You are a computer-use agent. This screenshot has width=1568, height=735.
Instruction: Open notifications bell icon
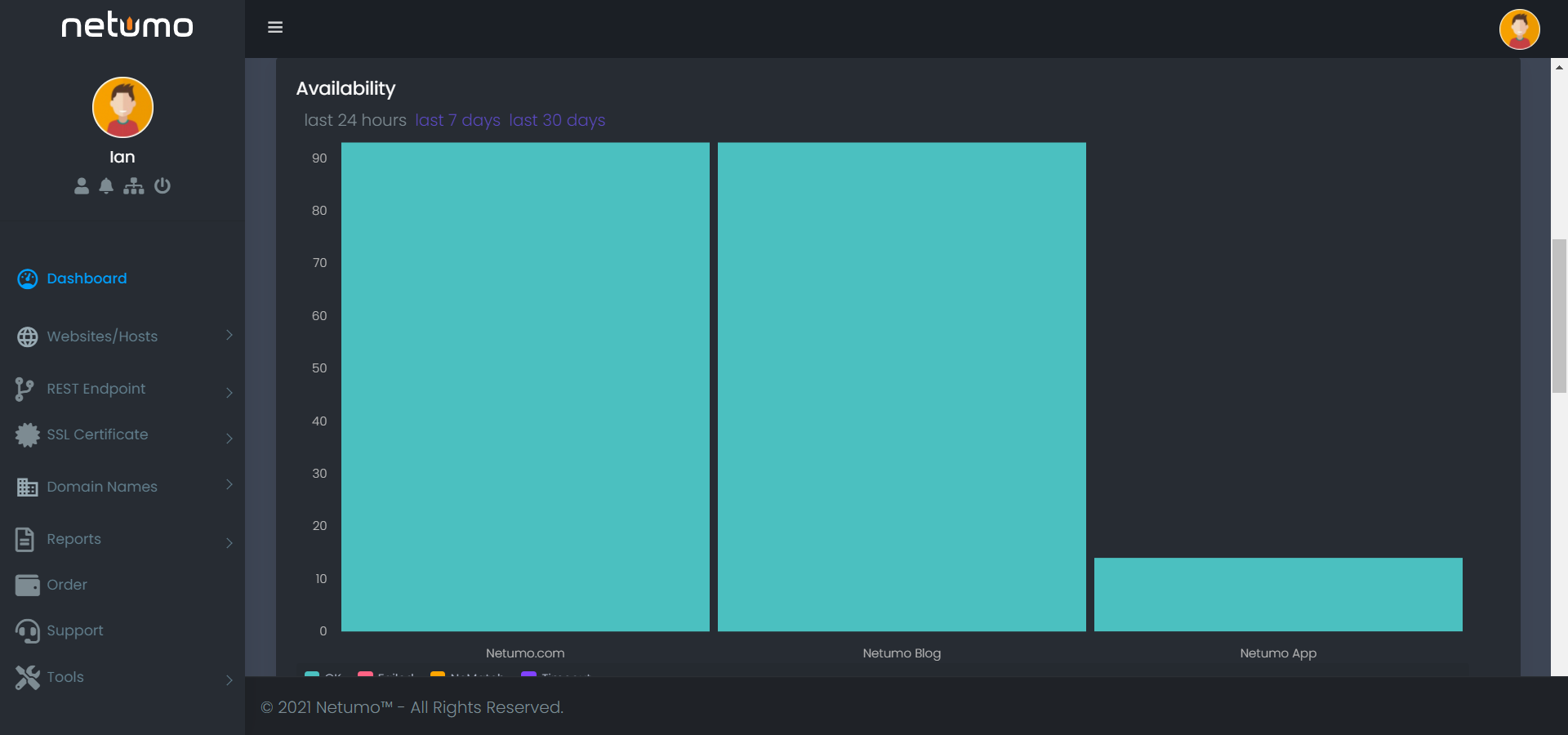[106, 186]
